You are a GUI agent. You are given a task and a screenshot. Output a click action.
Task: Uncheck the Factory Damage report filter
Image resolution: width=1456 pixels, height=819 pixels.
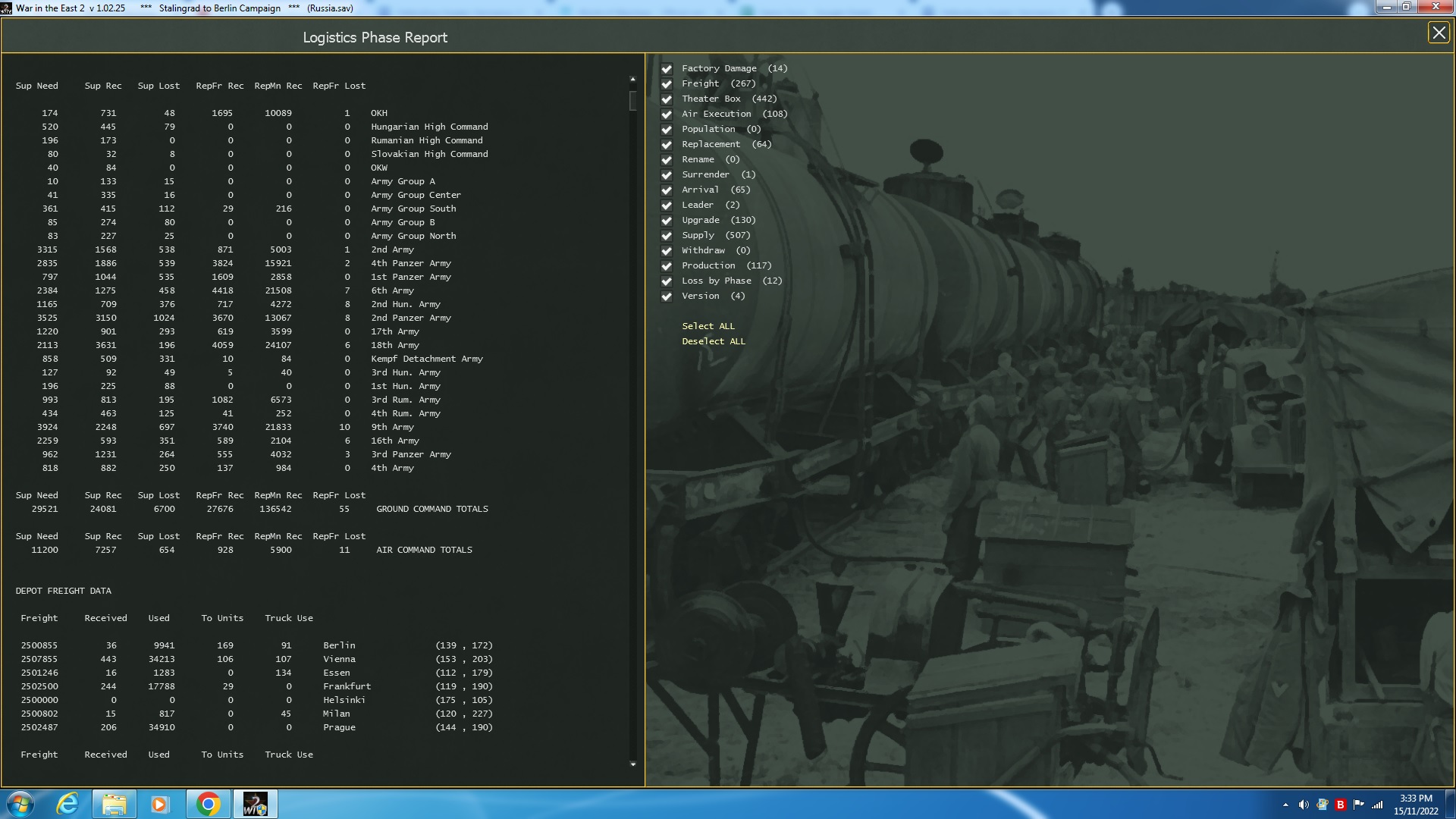tap(667, 68)
